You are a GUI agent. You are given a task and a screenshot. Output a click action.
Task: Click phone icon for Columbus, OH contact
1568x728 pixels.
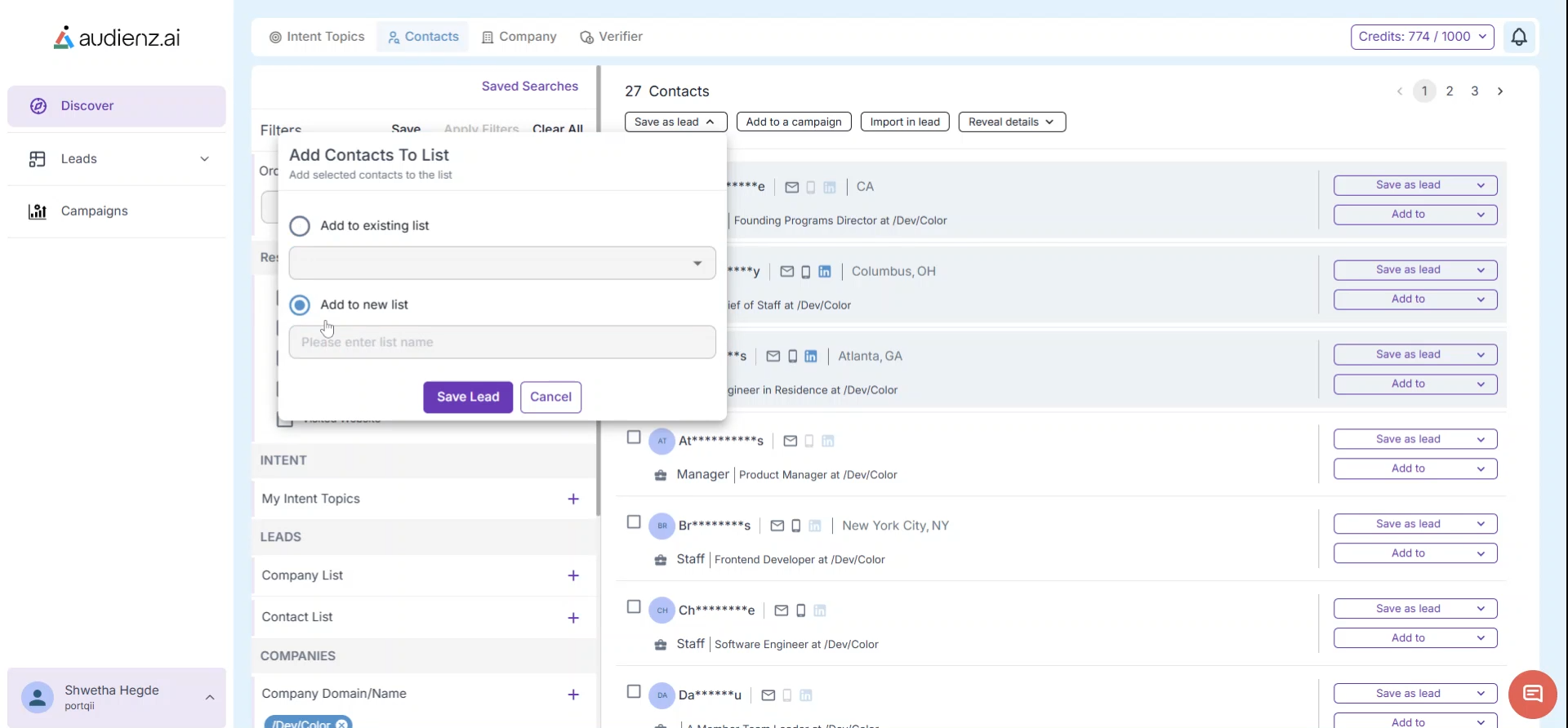(806, 272)
